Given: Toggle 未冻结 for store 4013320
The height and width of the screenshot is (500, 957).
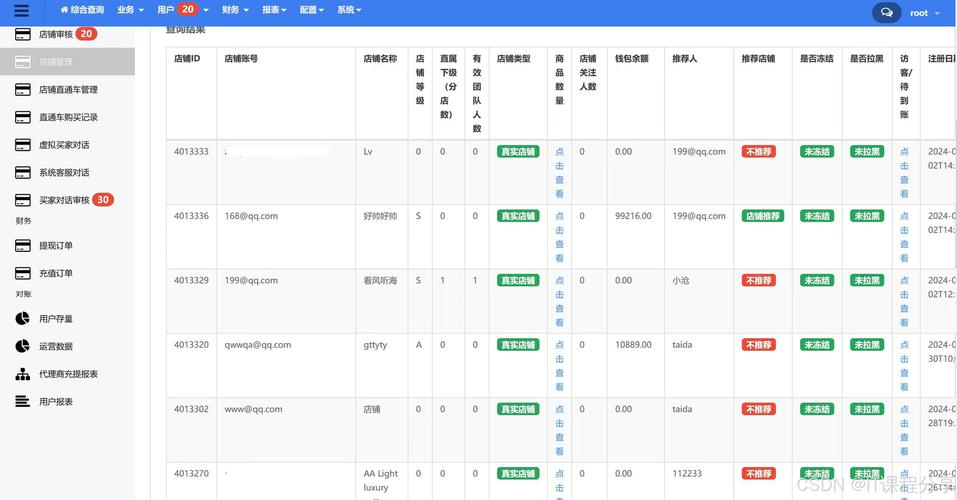Looking at the screenshot, I should [x=817, y=345].
